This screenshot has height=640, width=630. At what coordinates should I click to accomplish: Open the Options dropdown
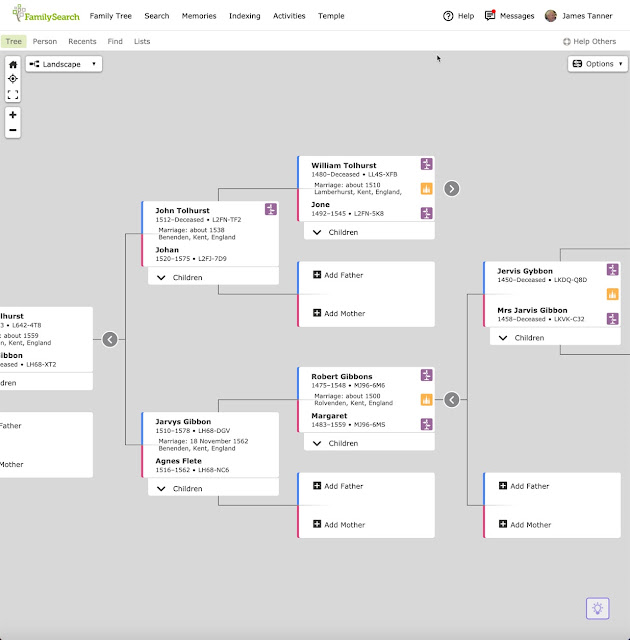click(x=598, y=64)
